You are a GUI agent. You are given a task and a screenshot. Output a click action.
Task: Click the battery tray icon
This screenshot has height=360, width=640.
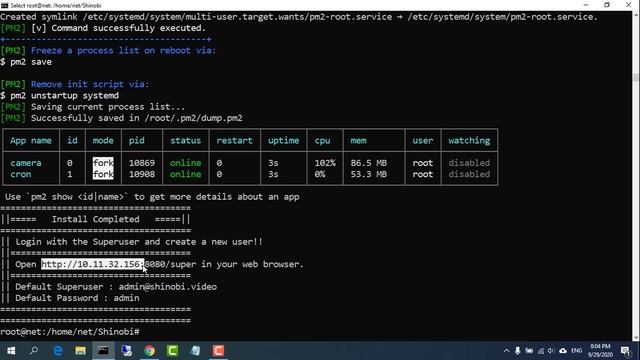529,351
